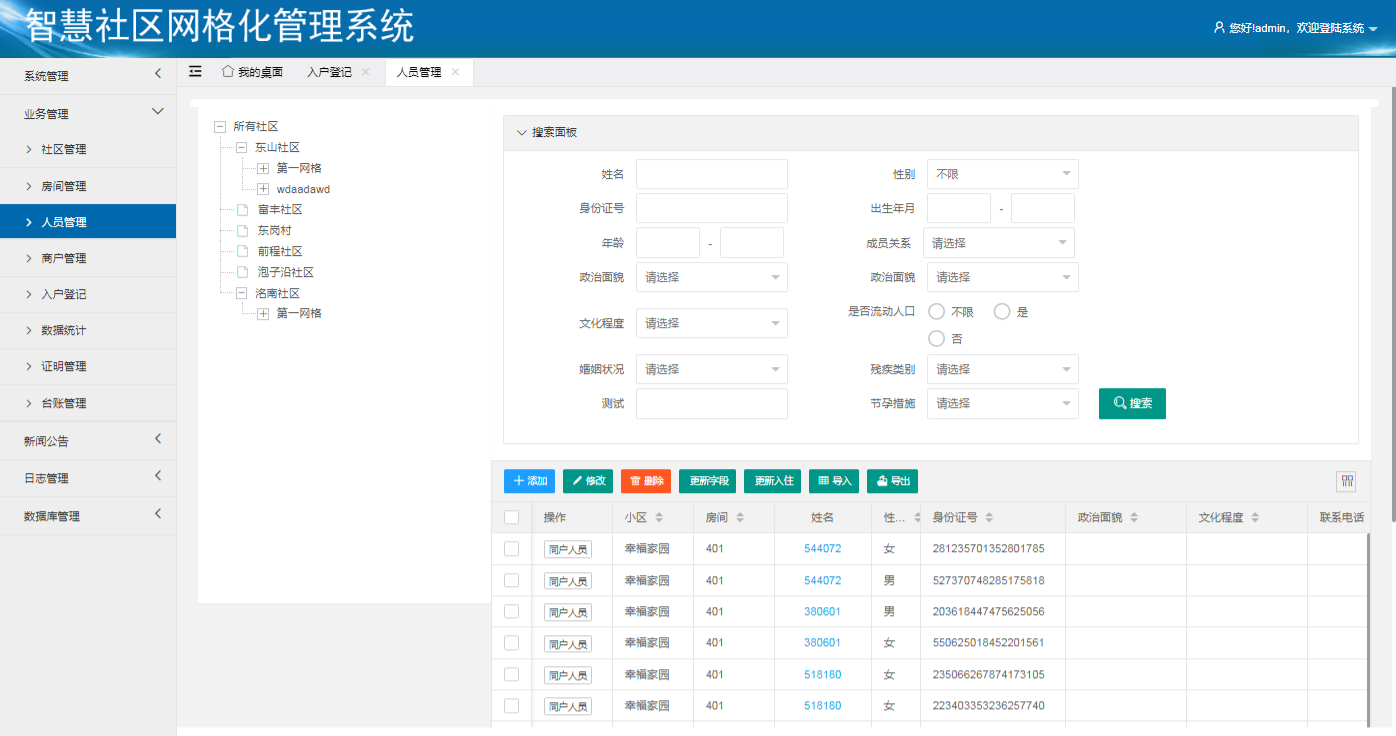The width and height of the screenshot is (1396, 736).
Task: Check the first row's checkbox in the table
Action: point(511,548)
